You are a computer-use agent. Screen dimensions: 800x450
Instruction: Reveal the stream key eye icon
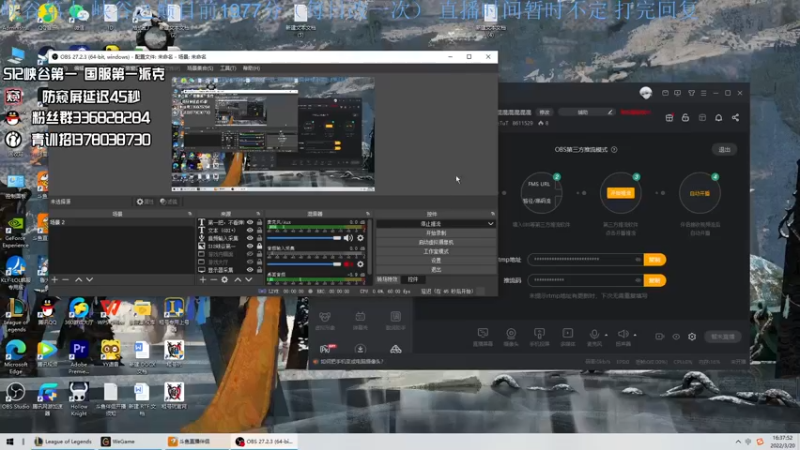(x=638, y=280)
